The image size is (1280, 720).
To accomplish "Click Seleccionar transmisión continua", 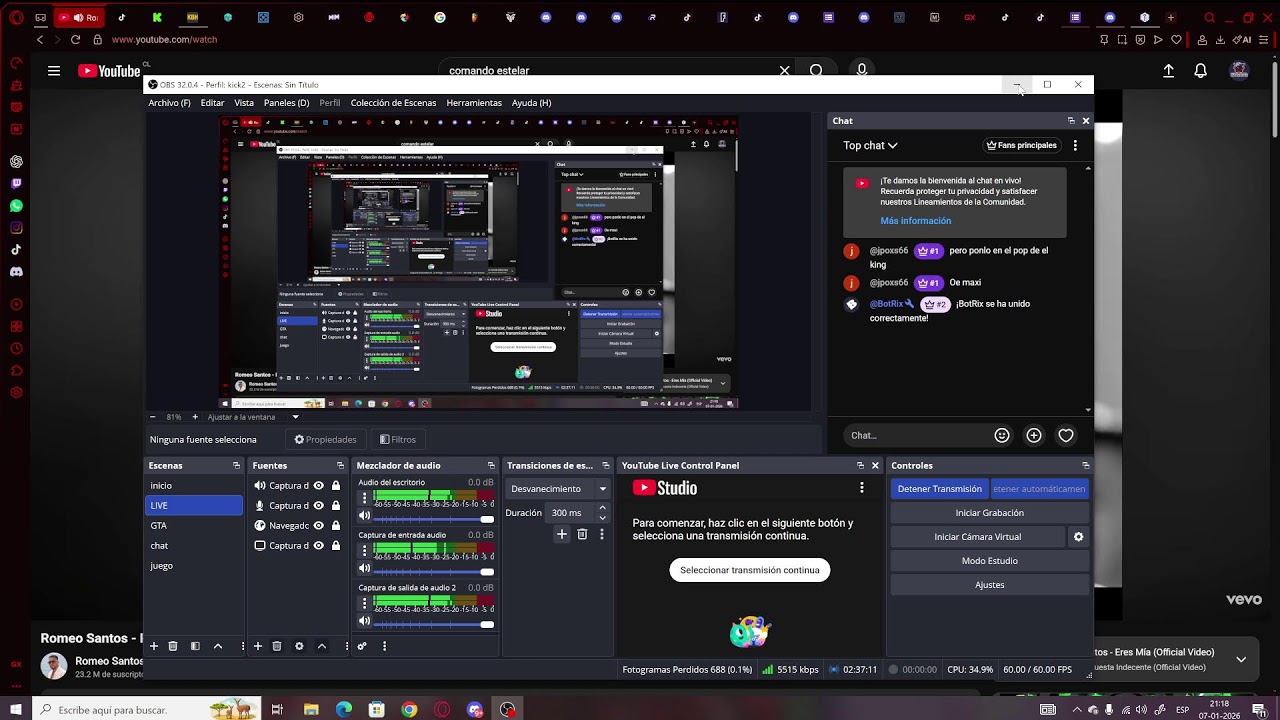I will [x=750, y=570].
